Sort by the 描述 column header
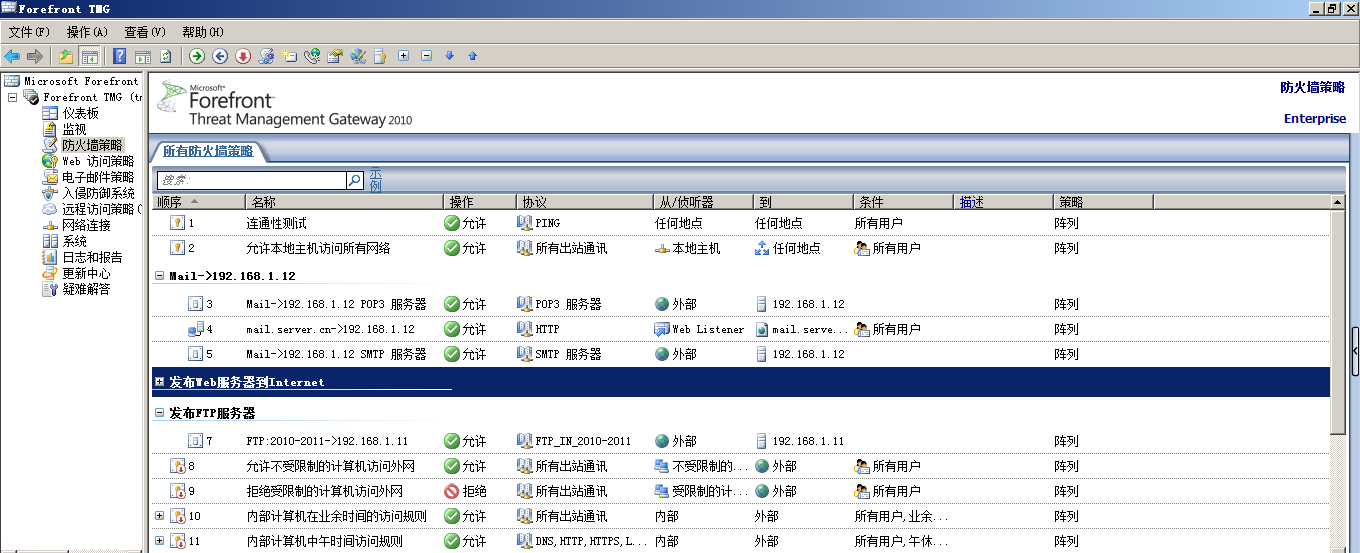This screenshot has height=553, width=1360. coord(1004,202)
